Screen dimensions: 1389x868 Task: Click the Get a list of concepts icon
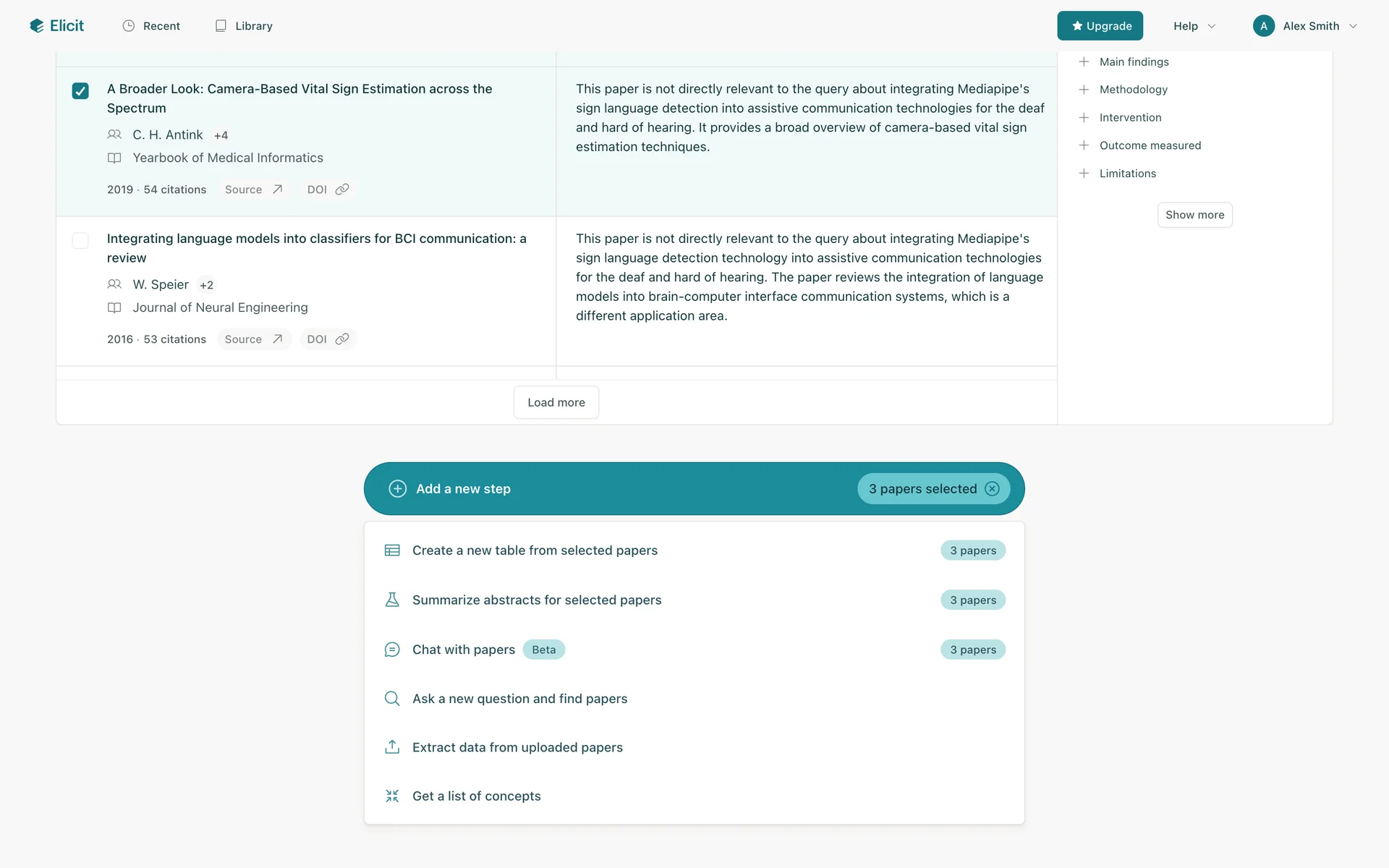(x=392, y=796)
